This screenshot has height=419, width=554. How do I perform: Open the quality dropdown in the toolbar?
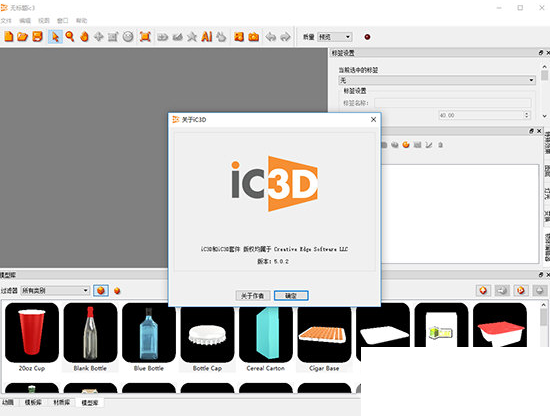click(334, 37)
